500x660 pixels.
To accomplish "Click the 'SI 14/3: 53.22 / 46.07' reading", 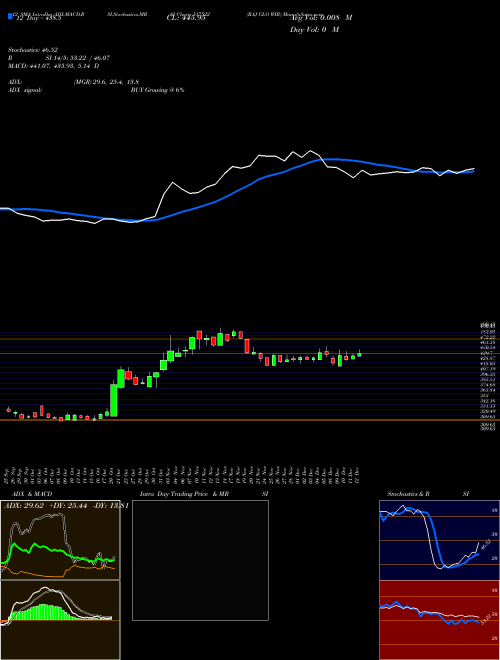I will [78, 58].
